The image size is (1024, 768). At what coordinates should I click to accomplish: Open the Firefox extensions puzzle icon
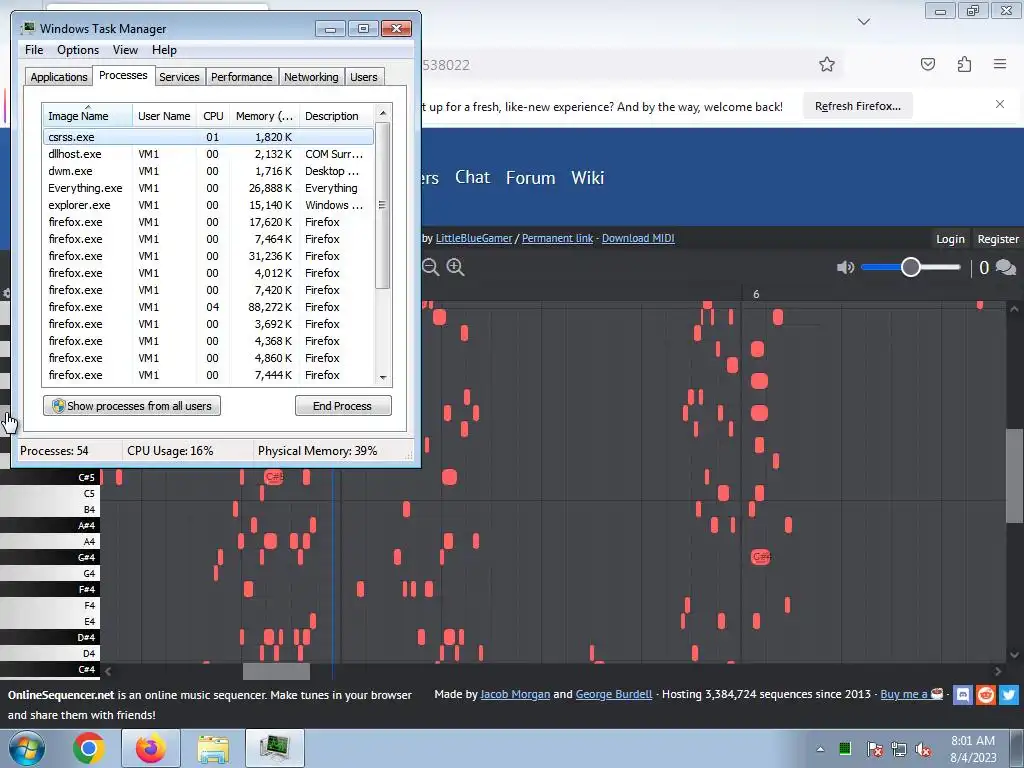pyautogui.click(x=964, y=64)
